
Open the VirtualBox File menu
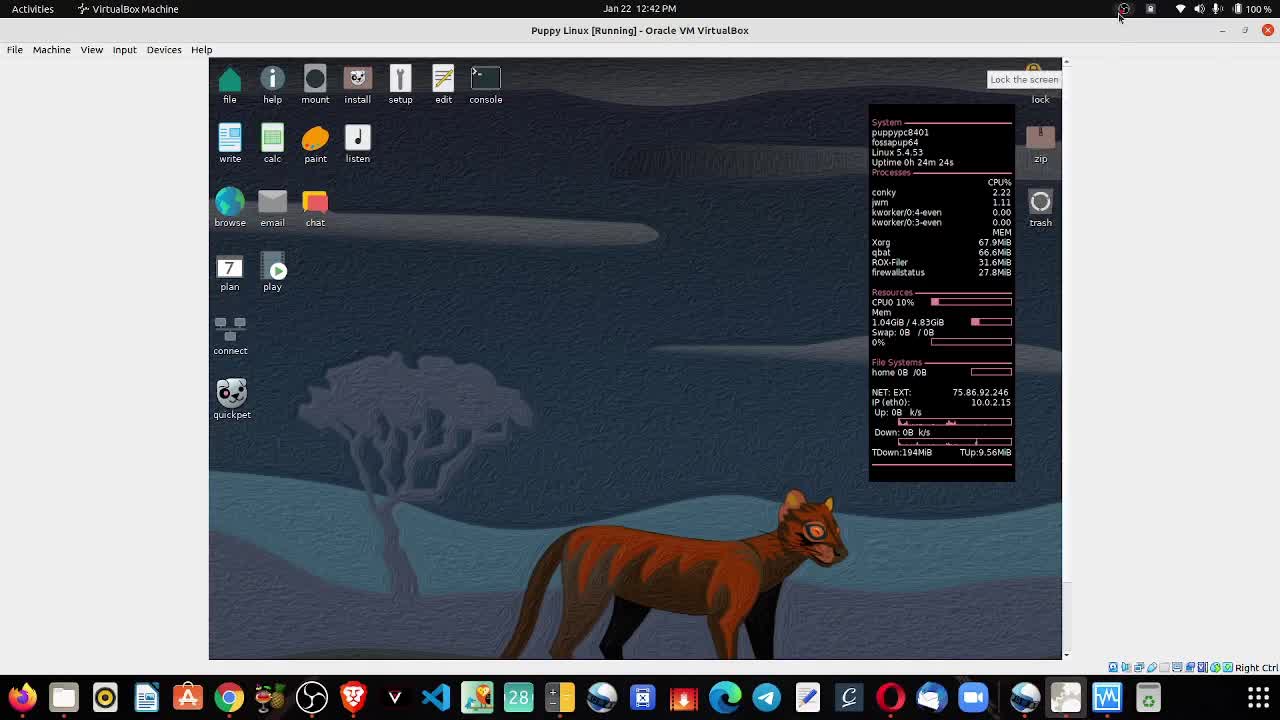tap(15, 49)
